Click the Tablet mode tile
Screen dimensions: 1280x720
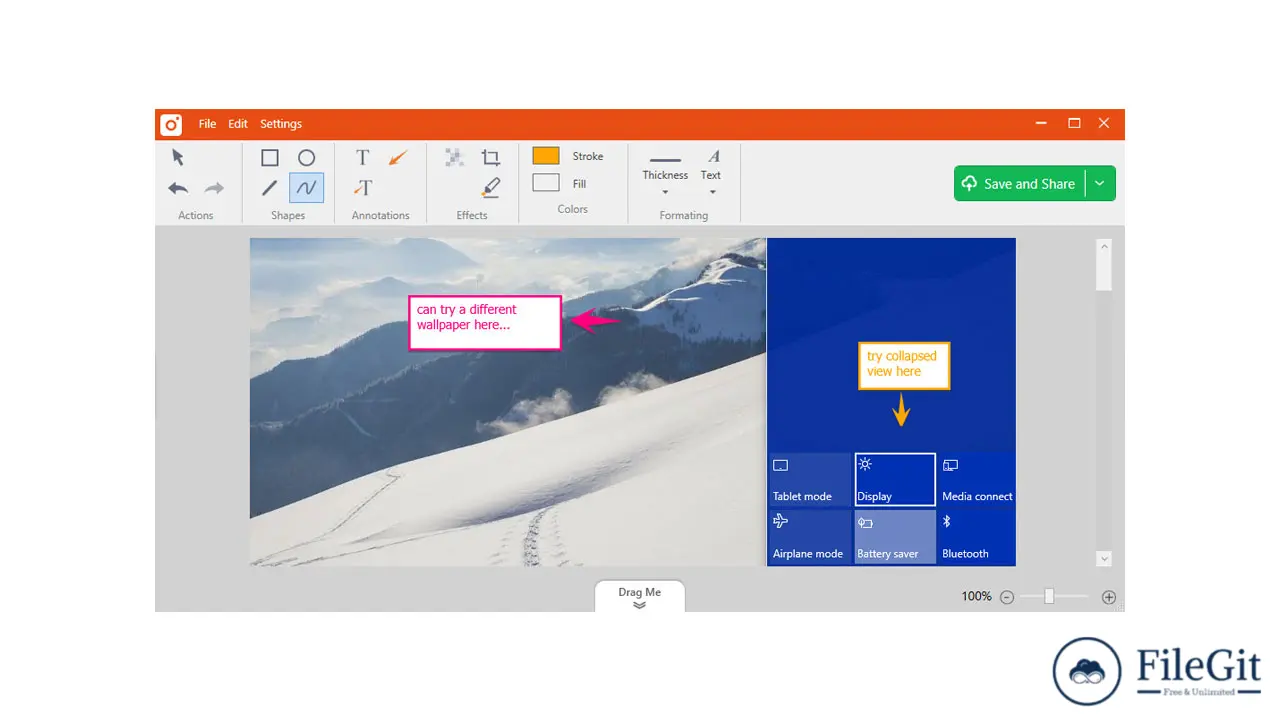pyautogui.click(x=810, y=480)
